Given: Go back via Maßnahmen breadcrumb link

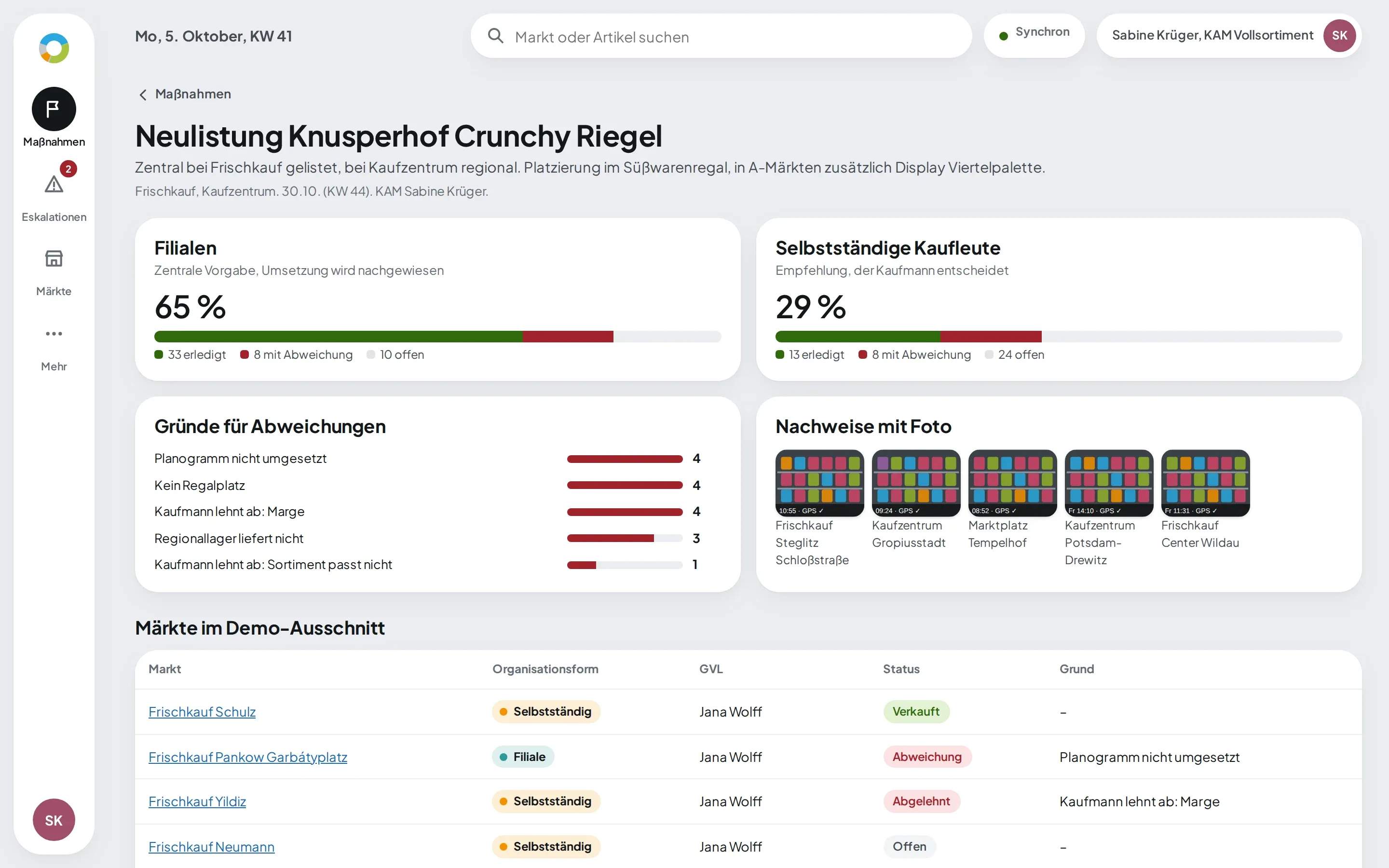Looking at the screenshot, I should pos(193,94).
